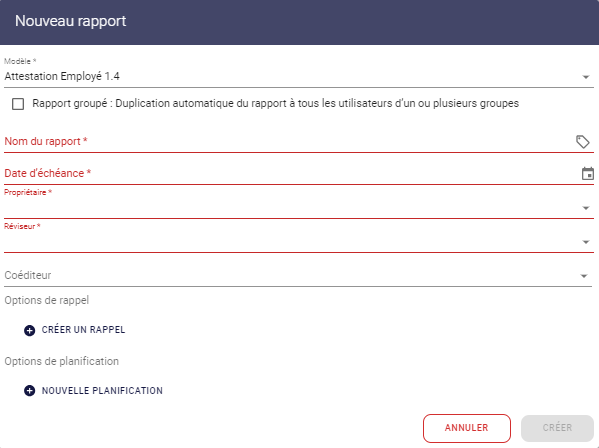Open the calendar icon for Date d'échéance
The width and height of the screenshot is (599, 448).
click(588, 173)
